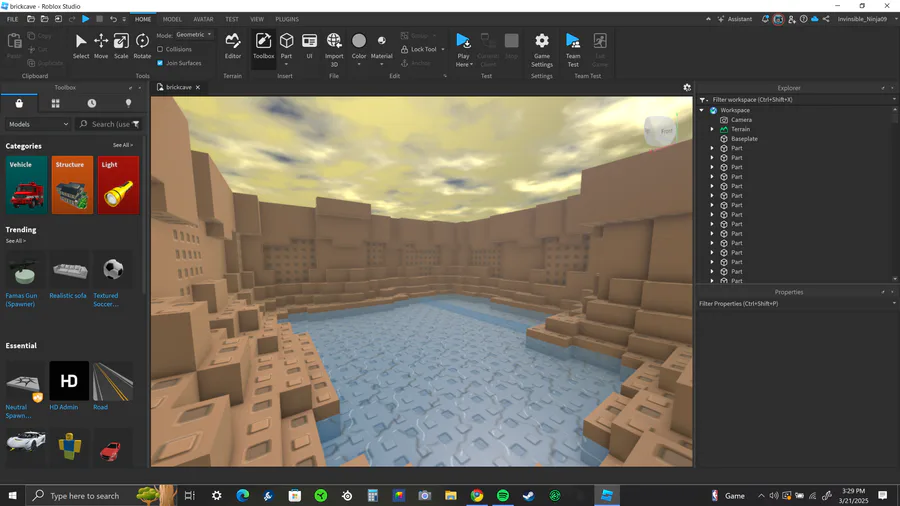Click the Toolbox search field

point(108,124)
